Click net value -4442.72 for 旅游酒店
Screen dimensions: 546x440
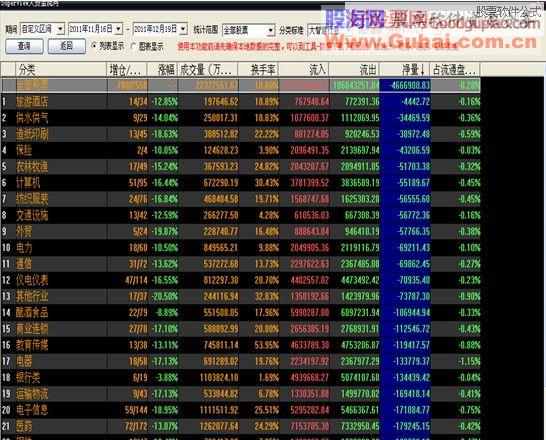click(415, 102)
